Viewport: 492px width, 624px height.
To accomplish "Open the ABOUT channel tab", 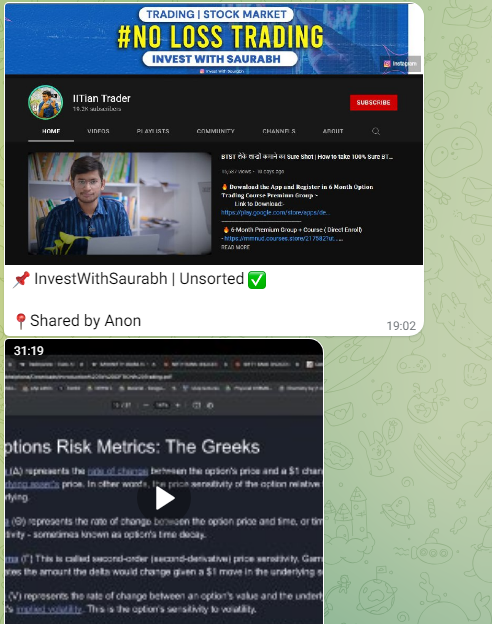I will [x=333, y=131].
